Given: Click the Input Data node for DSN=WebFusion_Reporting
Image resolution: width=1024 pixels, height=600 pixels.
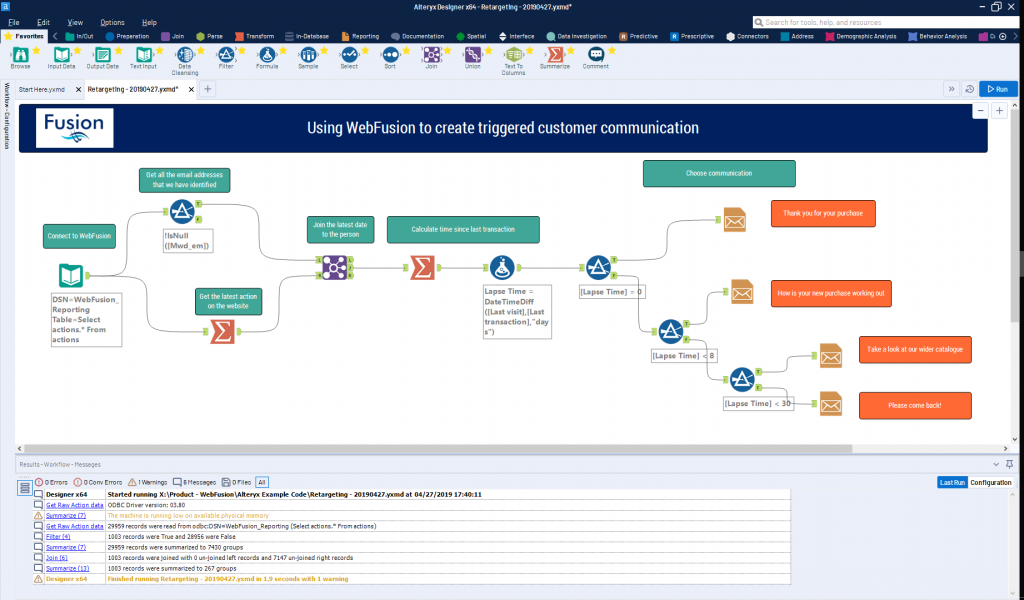Looking at the screenshot, I should 71,276.
